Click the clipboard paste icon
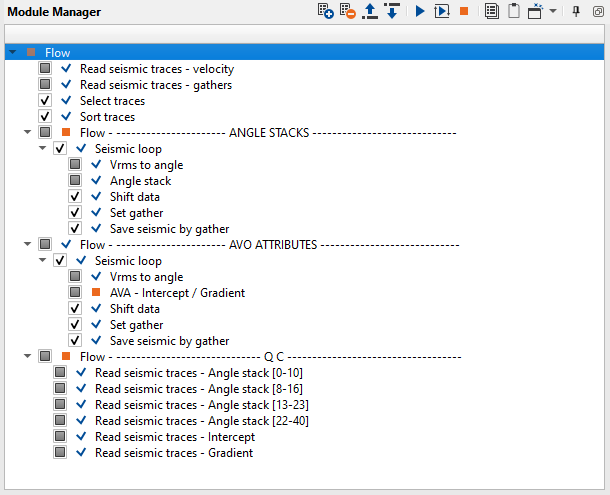 (513, 11)
